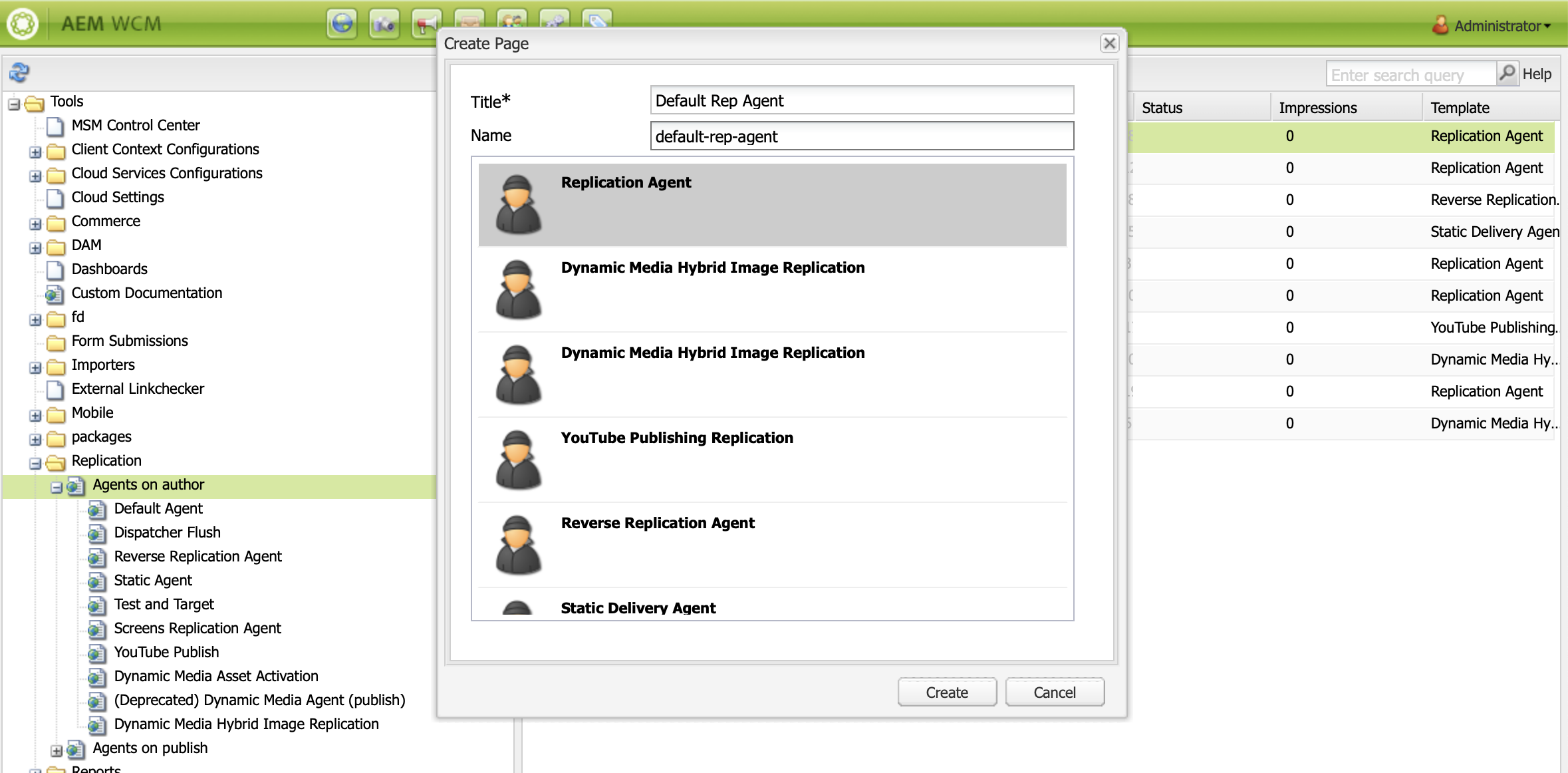1568x773 pixels.
Task: Close the Create Page dialog
Action: pos(1109,43)
